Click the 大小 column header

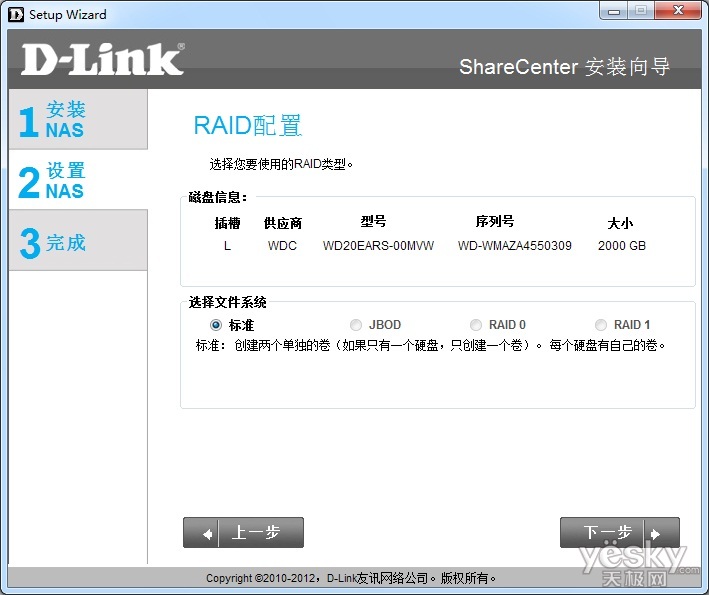(620, 222)
